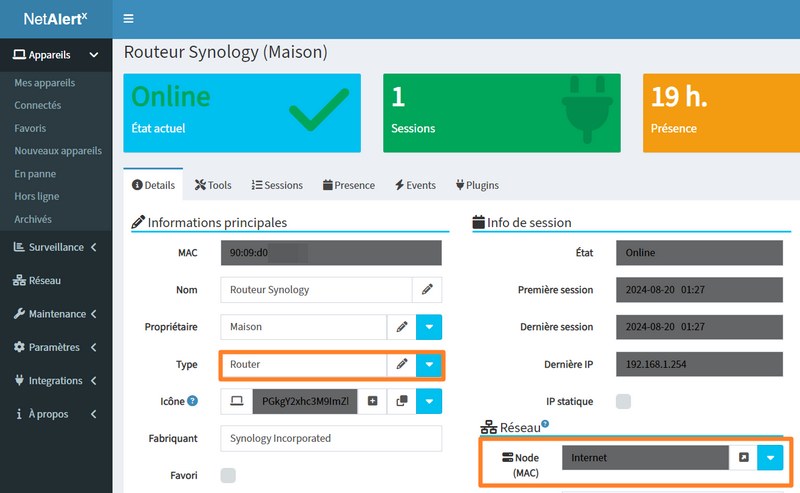Click the Première session field
Viewport: 800px width, 493px height.
point(699,290)
